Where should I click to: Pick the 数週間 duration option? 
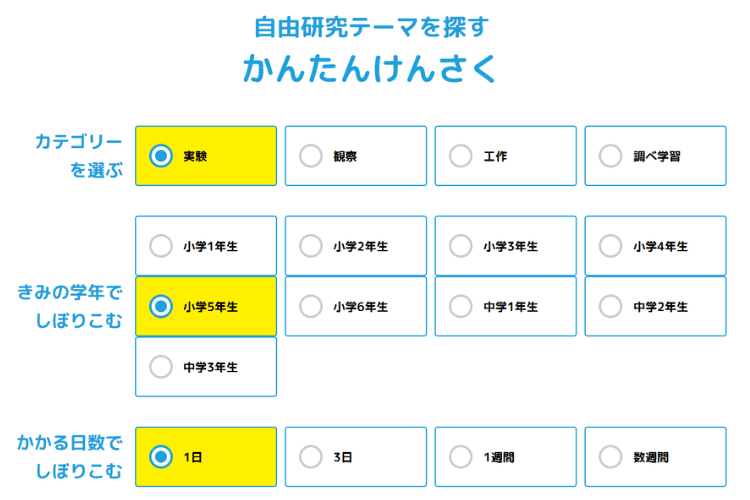point(610,457)
